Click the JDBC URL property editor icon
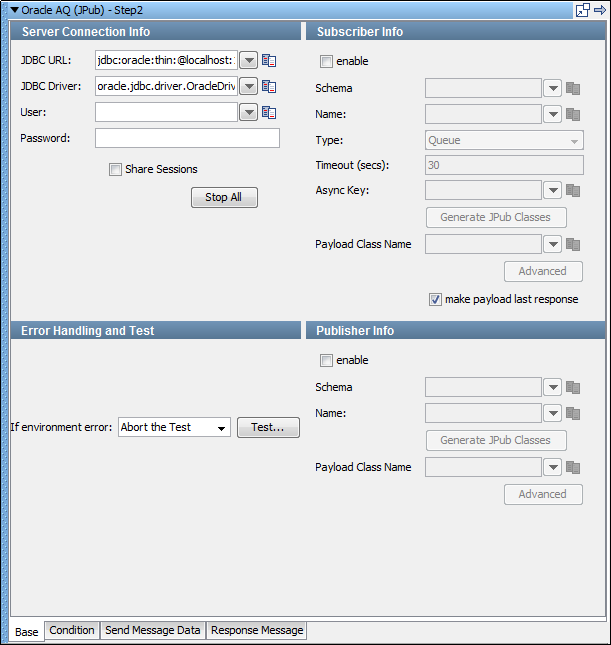This screenshot has width=611, height=645. coord(269,60)
